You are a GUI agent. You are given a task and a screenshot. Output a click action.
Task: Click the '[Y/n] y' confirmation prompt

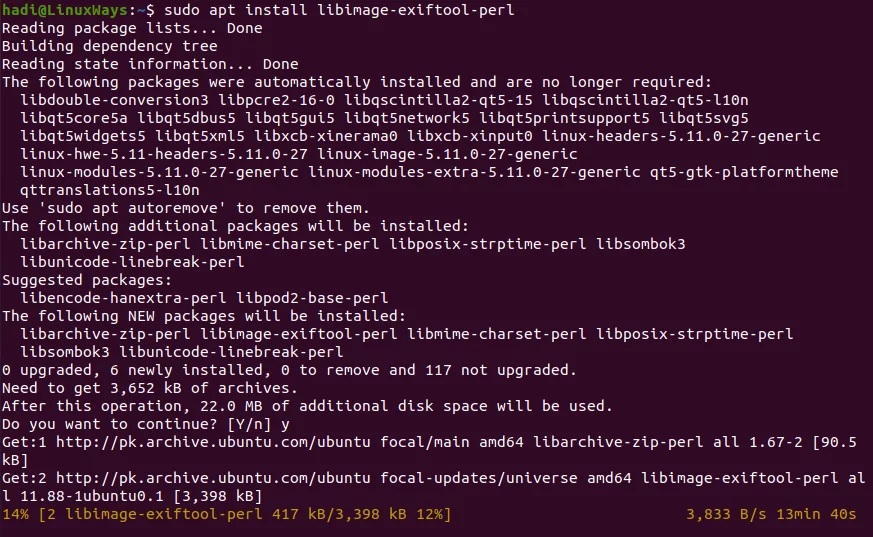click(x=258, y=425)
